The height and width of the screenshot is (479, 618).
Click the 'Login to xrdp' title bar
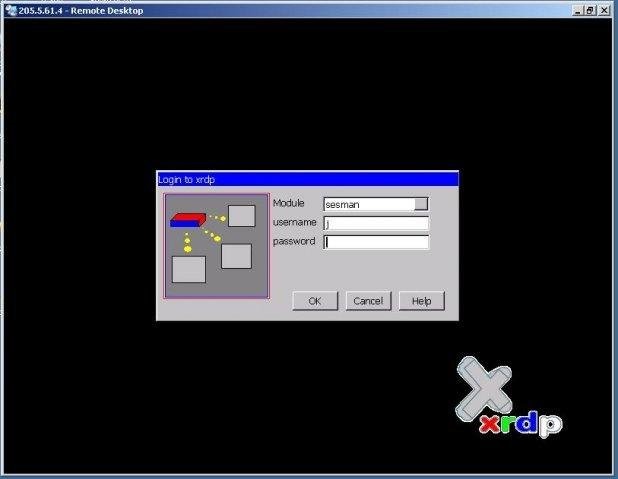pyautogui.click(x=307, y=179)
